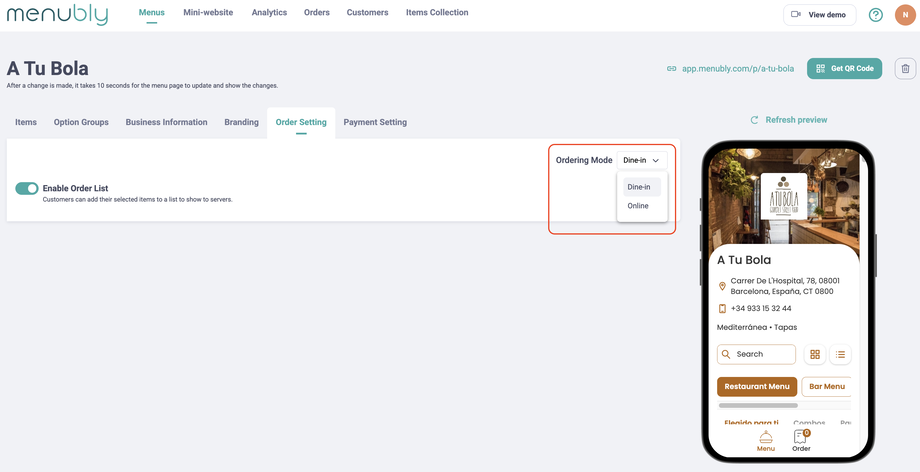This screenshot has height=472, width=920.
Task: Open the app.menubly.com/p/a-tu-bola link
Action: click(737, 69)
